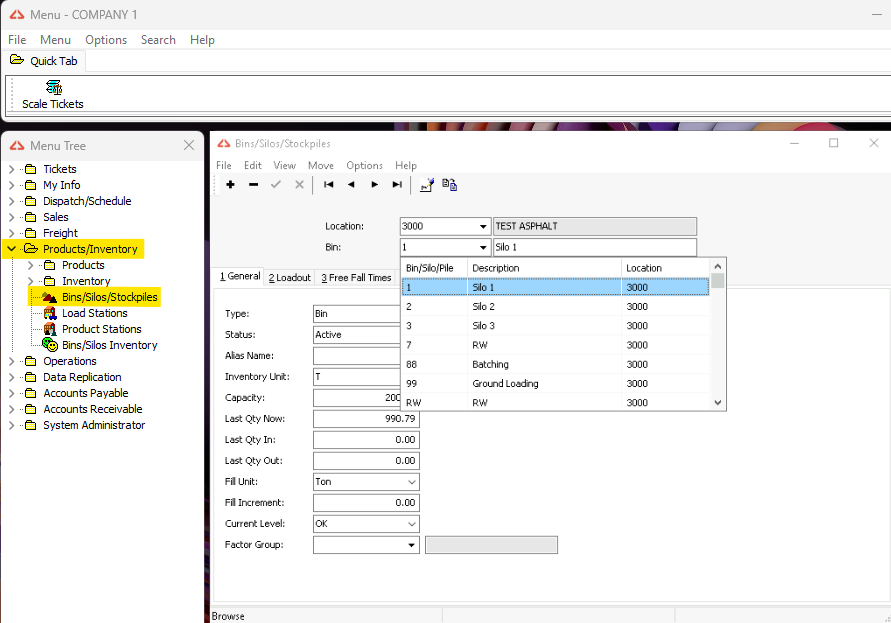891x623 pixels.
Task: Select the 1 General tab
Action: point(240,276)
